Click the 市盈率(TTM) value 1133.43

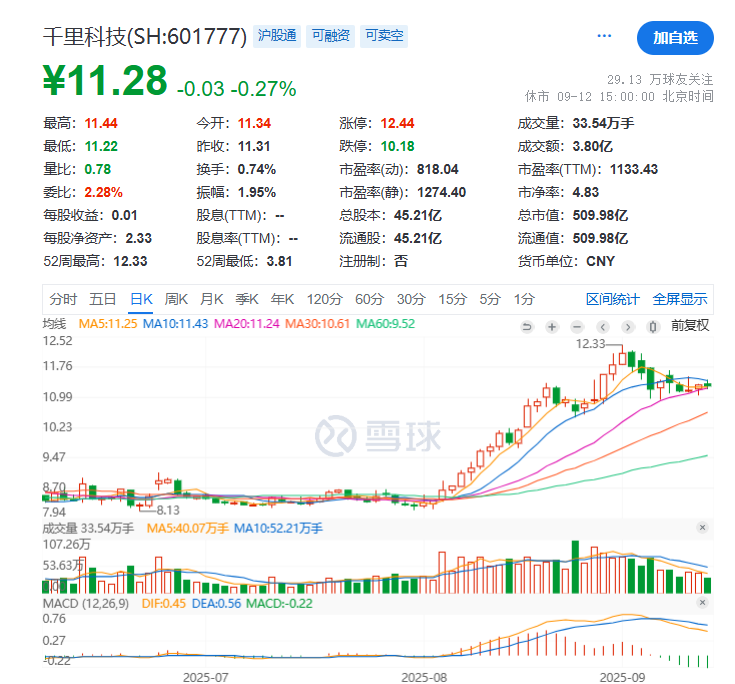[x=634, y=169]
